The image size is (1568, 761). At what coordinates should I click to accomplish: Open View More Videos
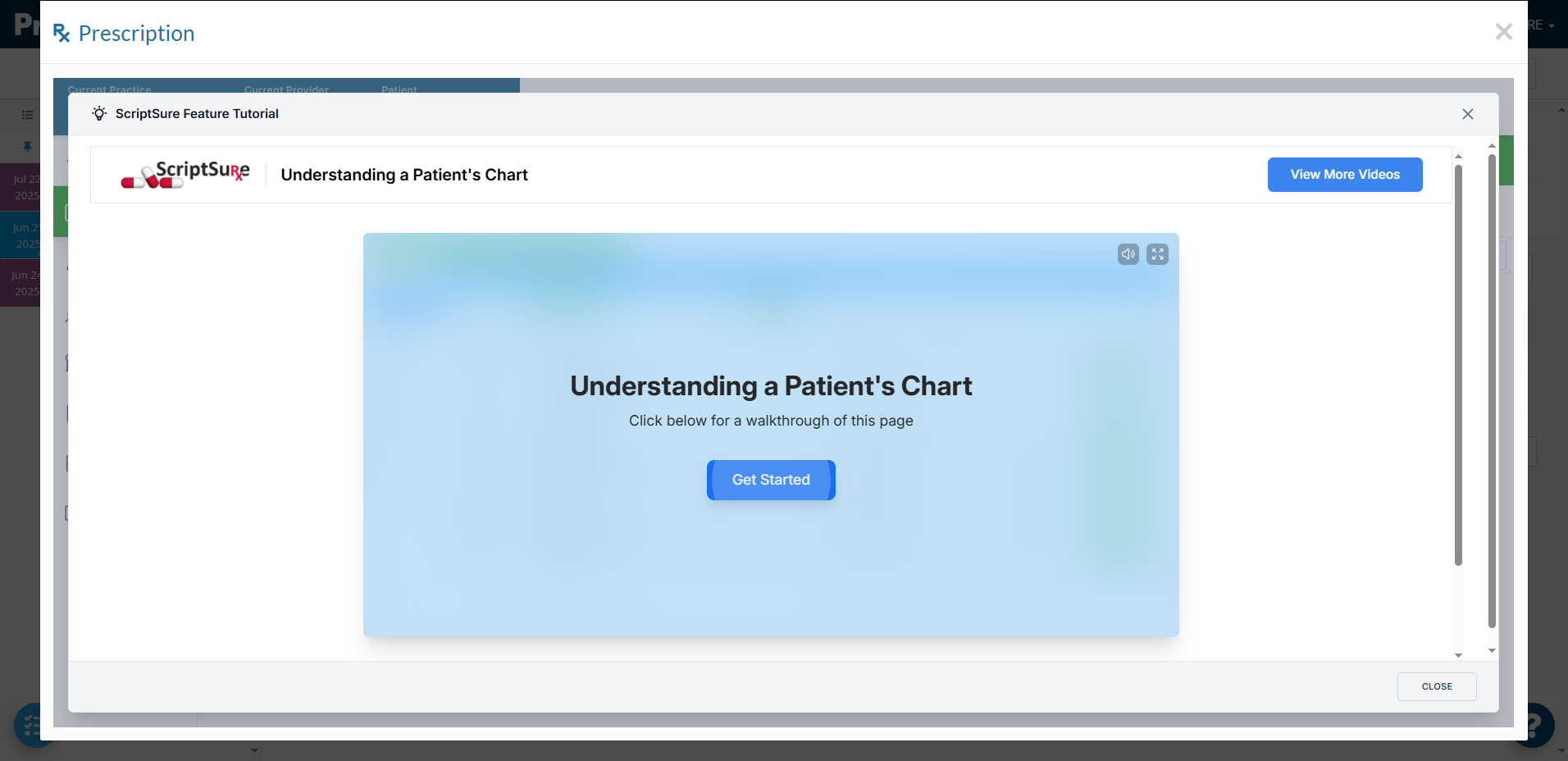pyautogui.click(x=1345, y=175)
